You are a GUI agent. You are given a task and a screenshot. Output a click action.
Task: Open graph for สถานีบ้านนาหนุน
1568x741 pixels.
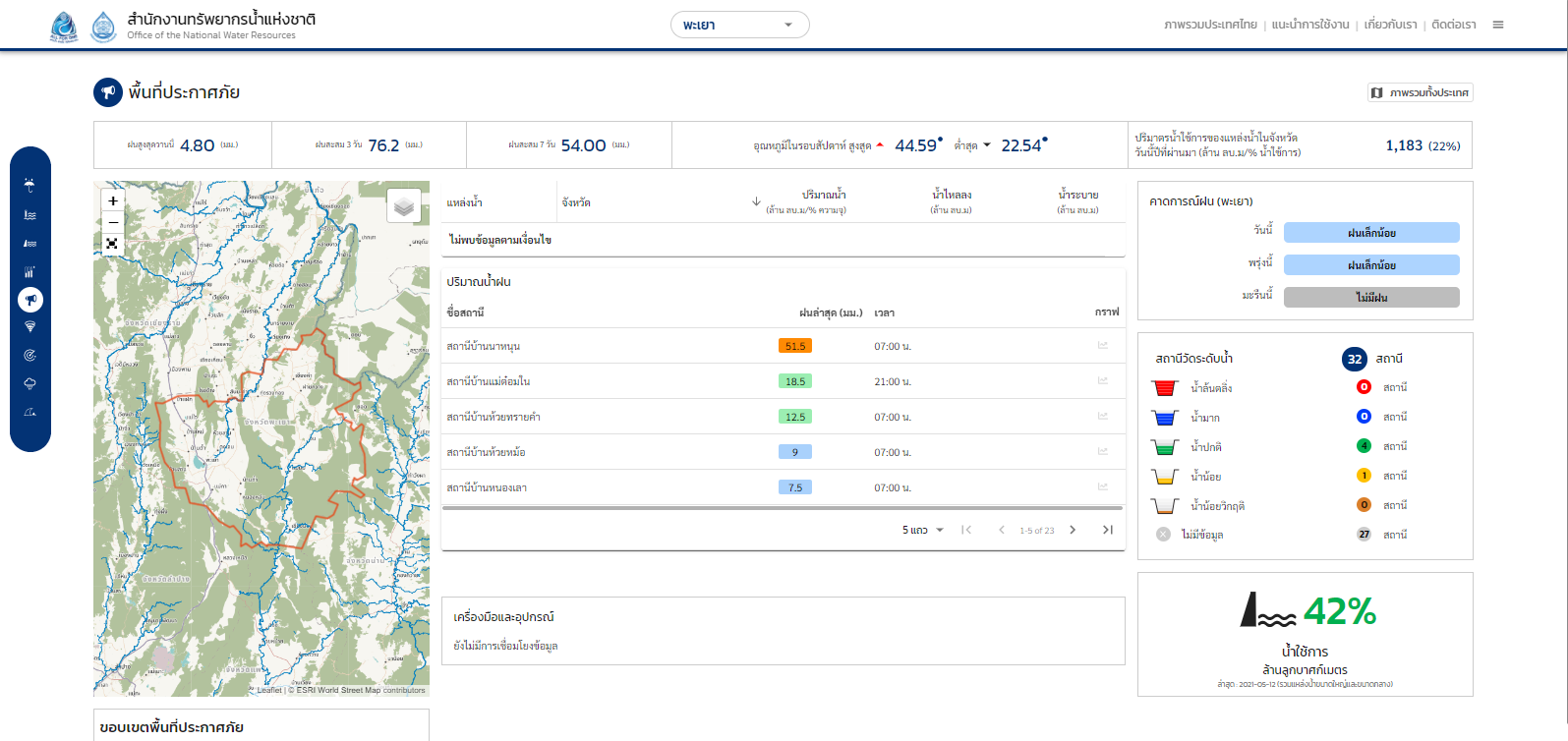(1103, 346)
